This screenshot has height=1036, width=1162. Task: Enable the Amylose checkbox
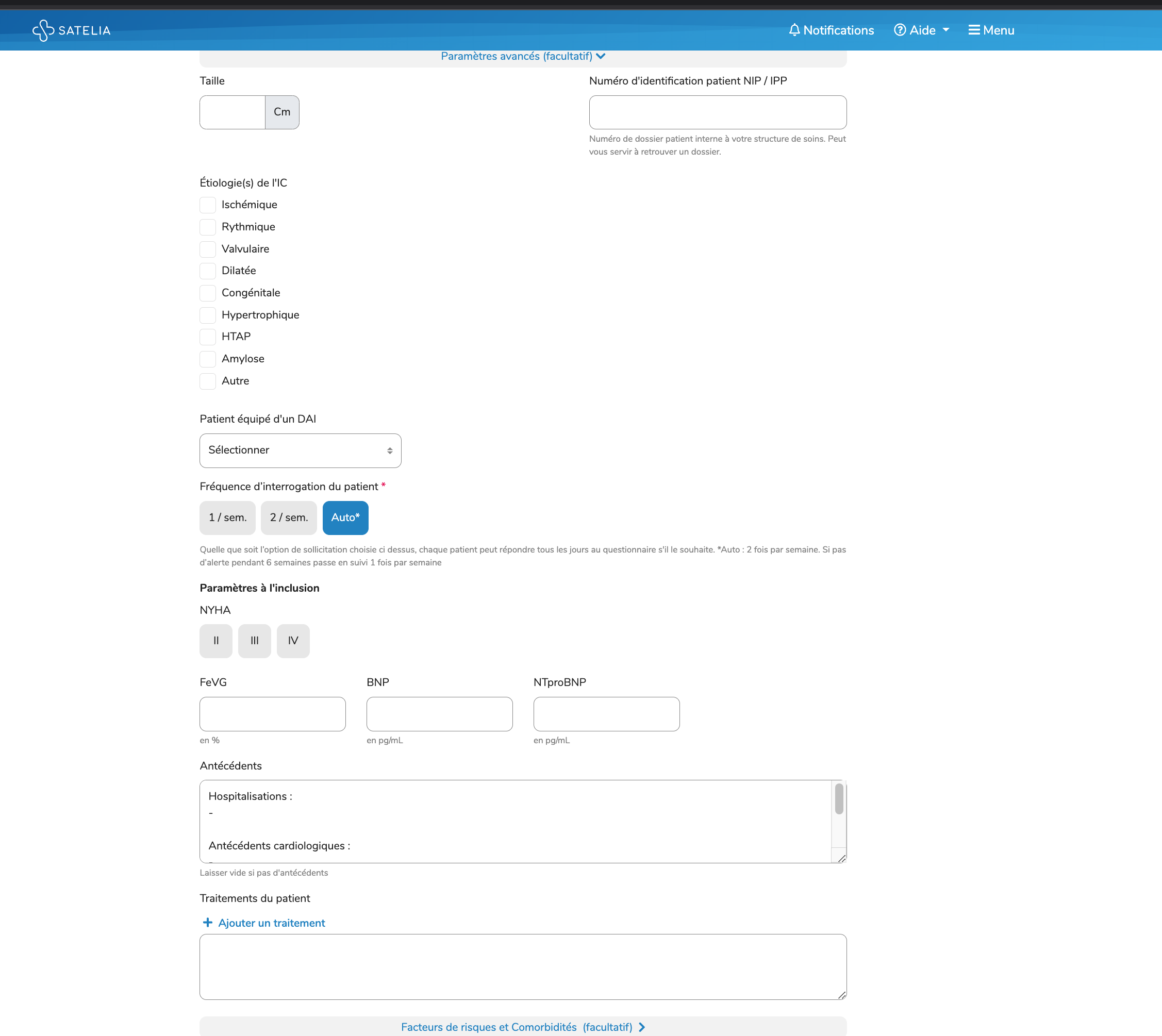tap(208, 359)
